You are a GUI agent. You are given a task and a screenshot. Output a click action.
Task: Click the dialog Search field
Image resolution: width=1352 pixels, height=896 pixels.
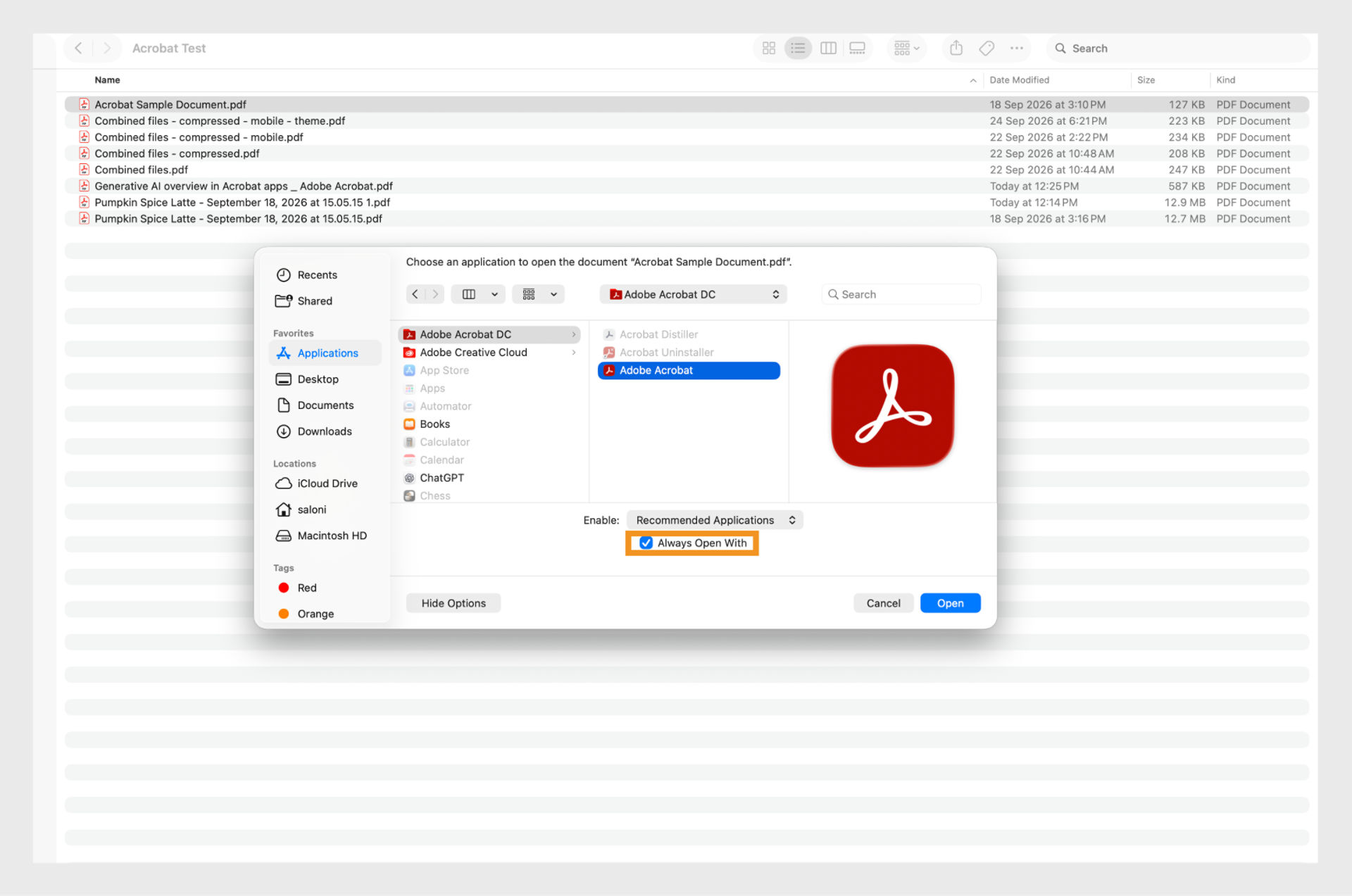[x=901, y=294]
